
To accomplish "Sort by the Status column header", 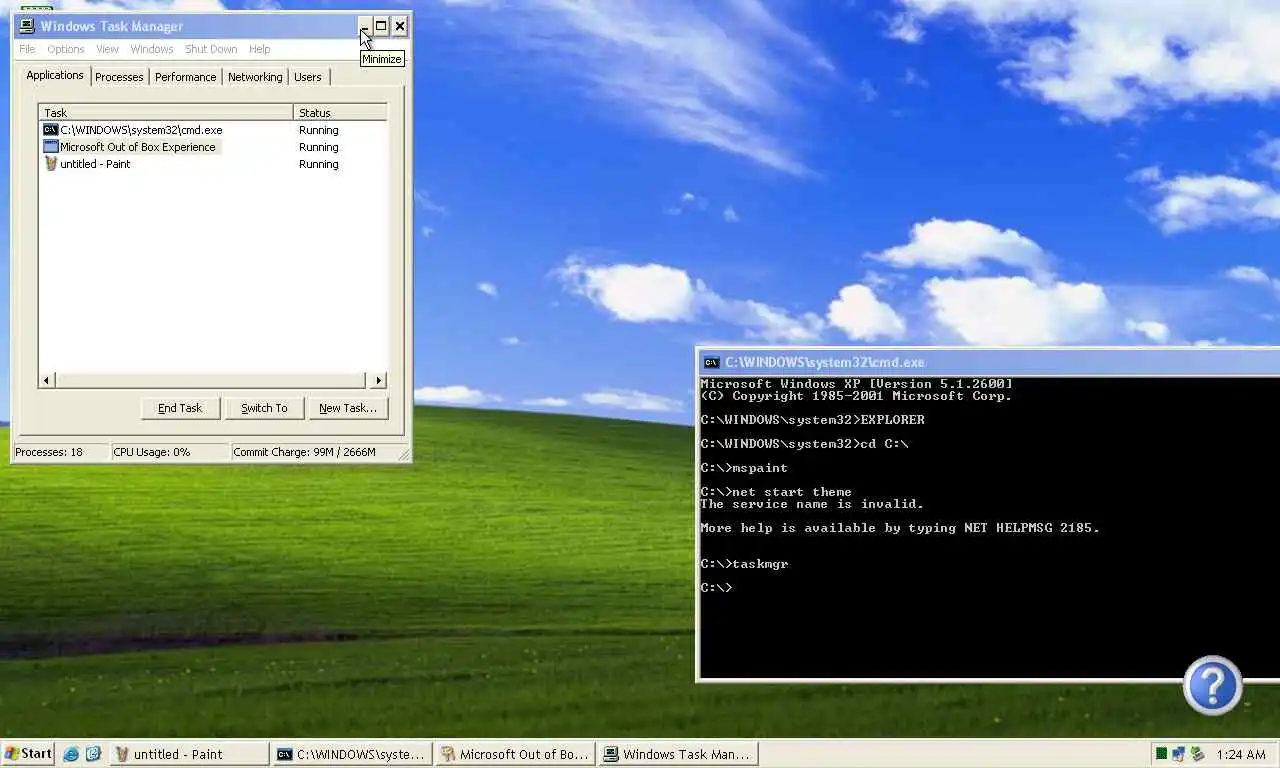I will (340, 112).
